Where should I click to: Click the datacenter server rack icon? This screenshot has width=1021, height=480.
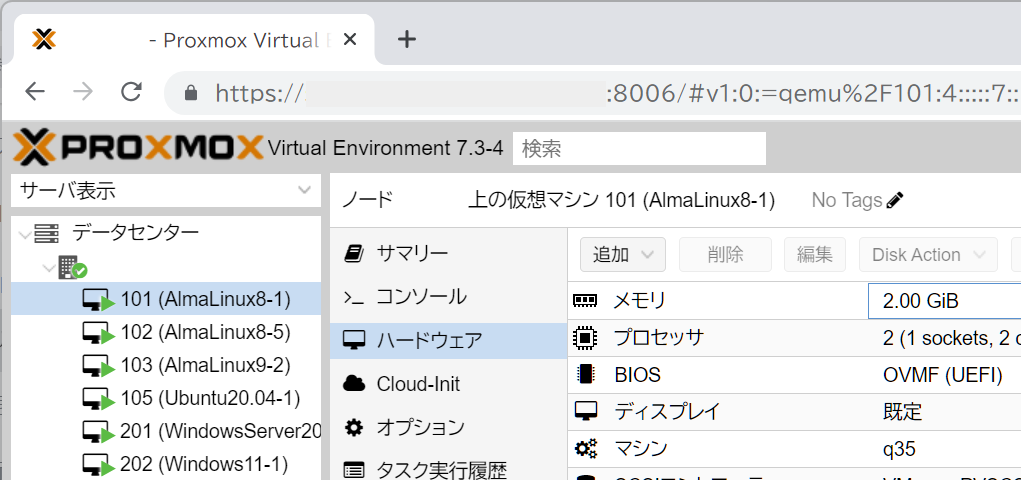click(x=46, y=233)
